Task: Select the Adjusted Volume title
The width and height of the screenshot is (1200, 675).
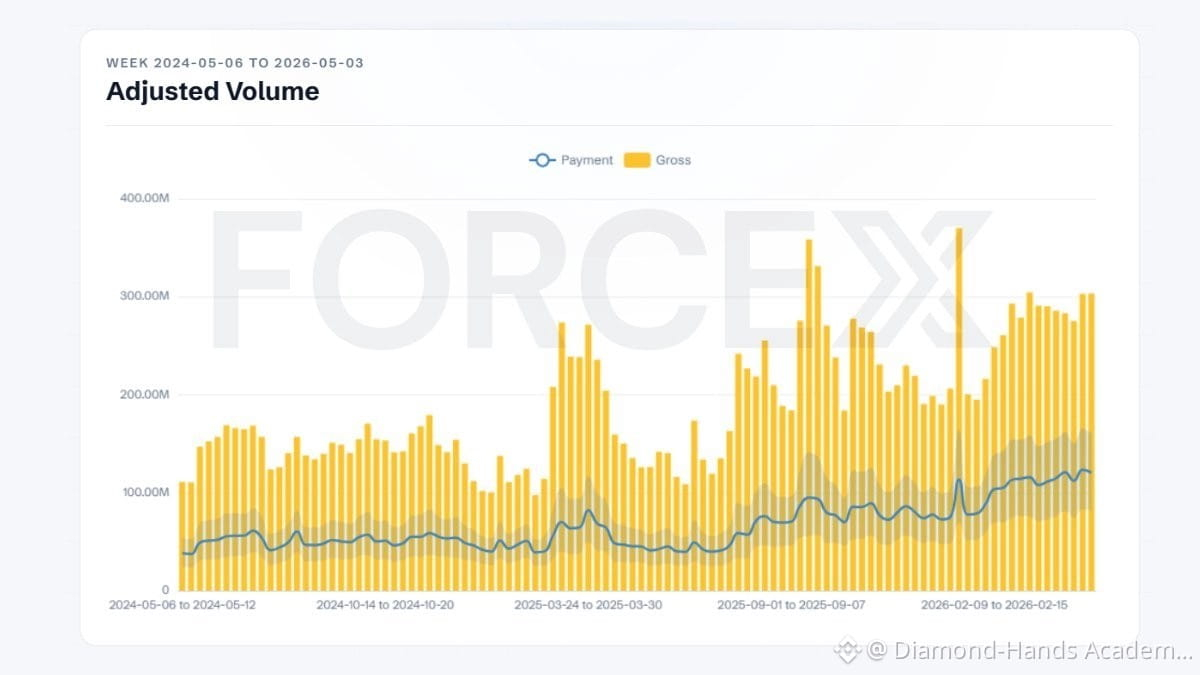Action: tap(213, 91)
